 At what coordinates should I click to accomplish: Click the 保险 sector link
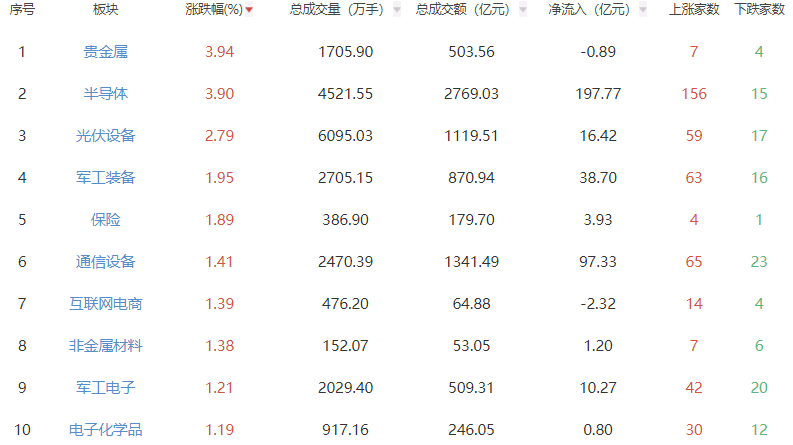105,220
